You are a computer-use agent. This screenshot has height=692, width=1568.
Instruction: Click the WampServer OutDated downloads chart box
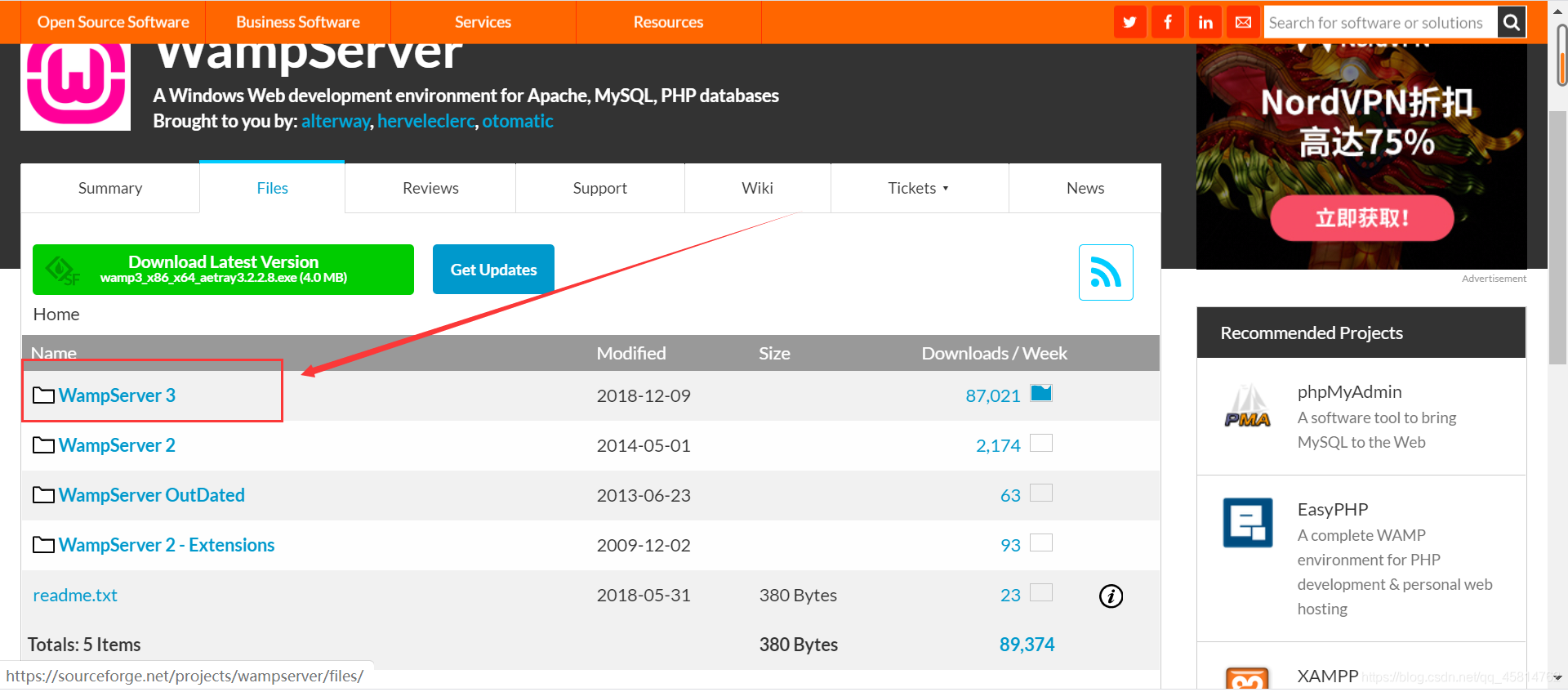[x=1041, y=493]
